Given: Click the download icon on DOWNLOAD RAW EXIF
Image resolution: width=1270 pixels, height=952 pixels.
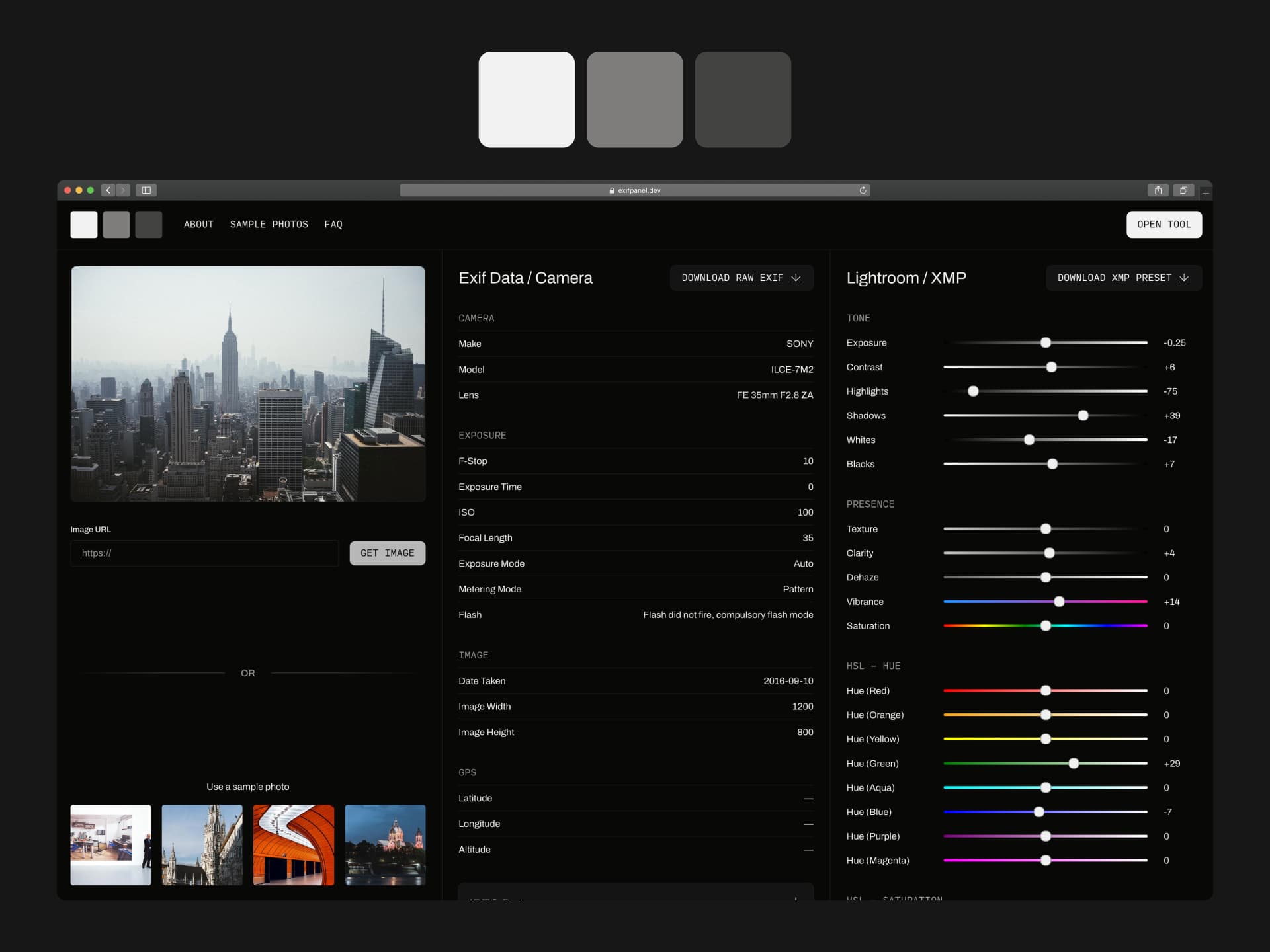Looking at the screenshot, I should [794, 278].
